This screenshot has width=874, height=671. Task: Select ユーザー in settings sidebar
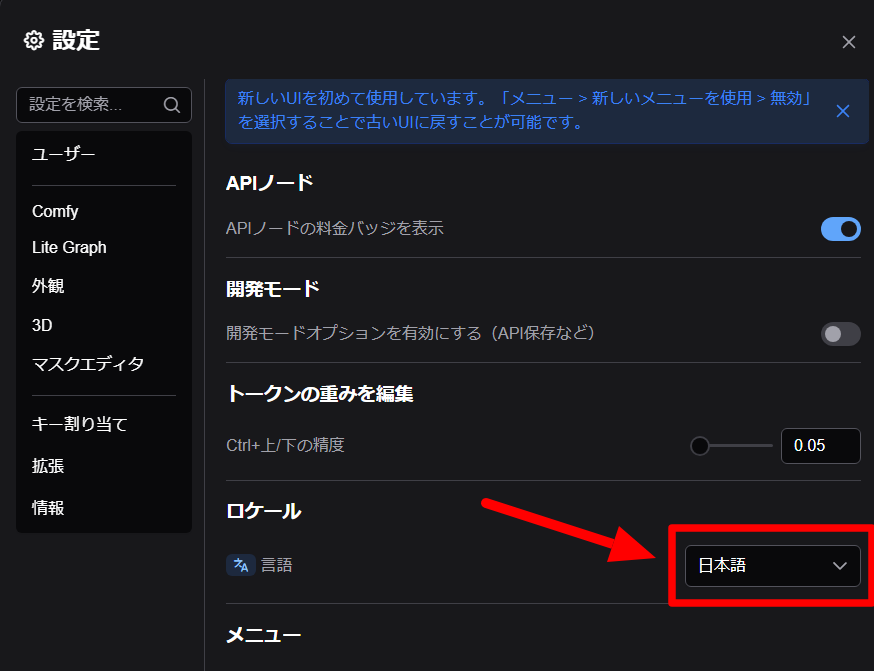(x=64, y=154)
